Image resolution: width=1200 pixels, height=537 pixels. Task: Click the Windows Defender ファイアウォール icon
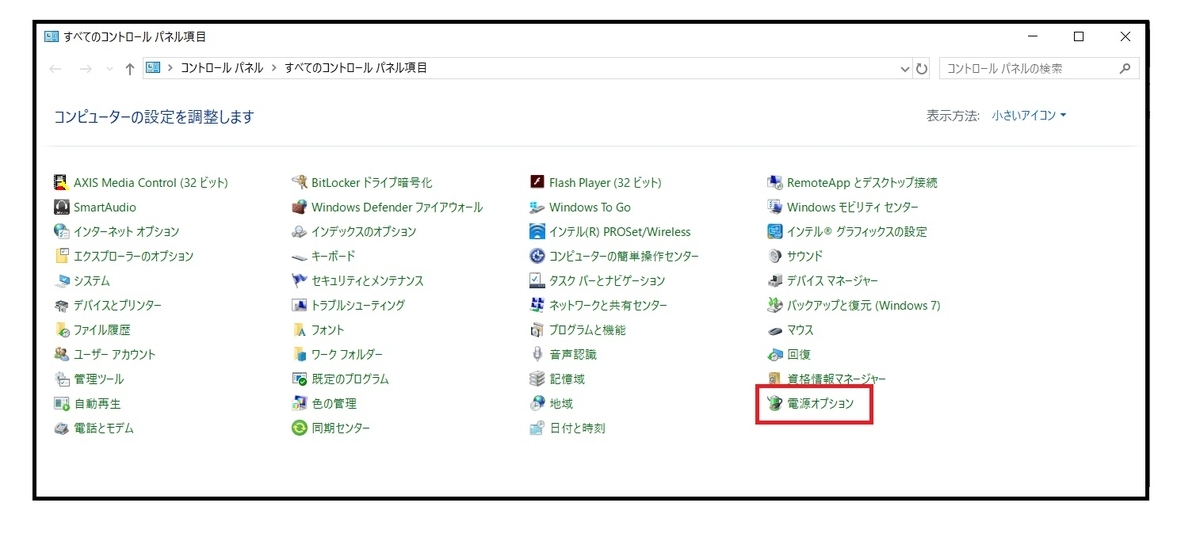(x=299, y=207)
